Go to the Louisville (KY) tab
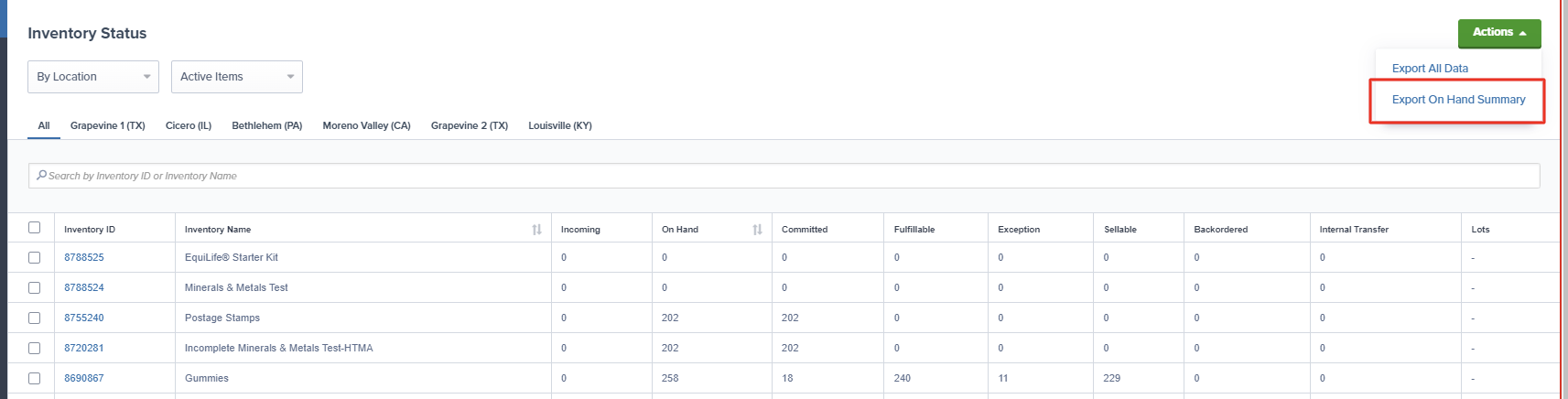Viewport: 1568px width, 399px height. tap(560, 125)
